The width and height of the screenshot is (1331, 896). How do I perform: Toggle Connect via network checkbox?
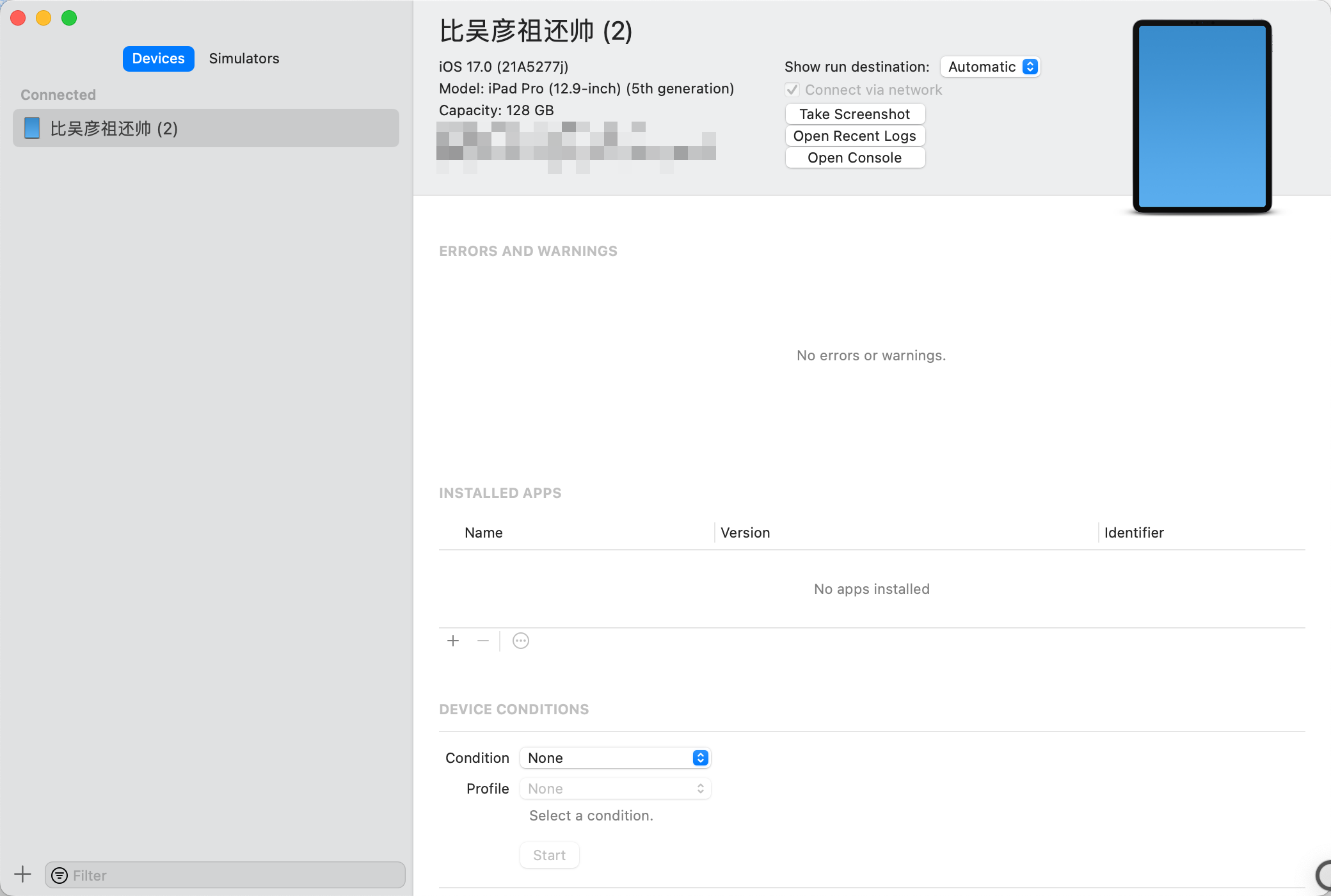(792, 90)
